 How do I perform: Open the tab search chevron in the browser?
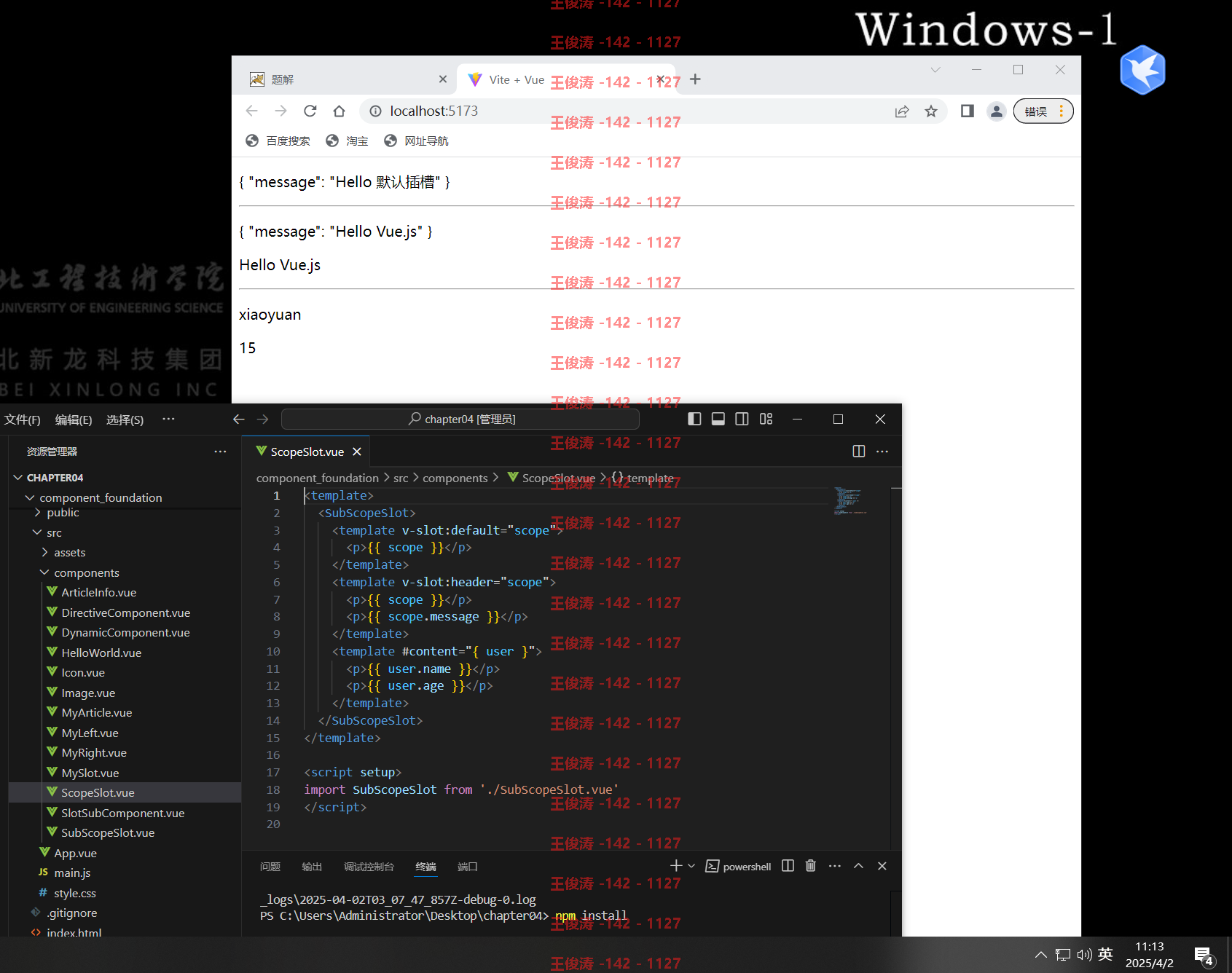tap(935, 70)
